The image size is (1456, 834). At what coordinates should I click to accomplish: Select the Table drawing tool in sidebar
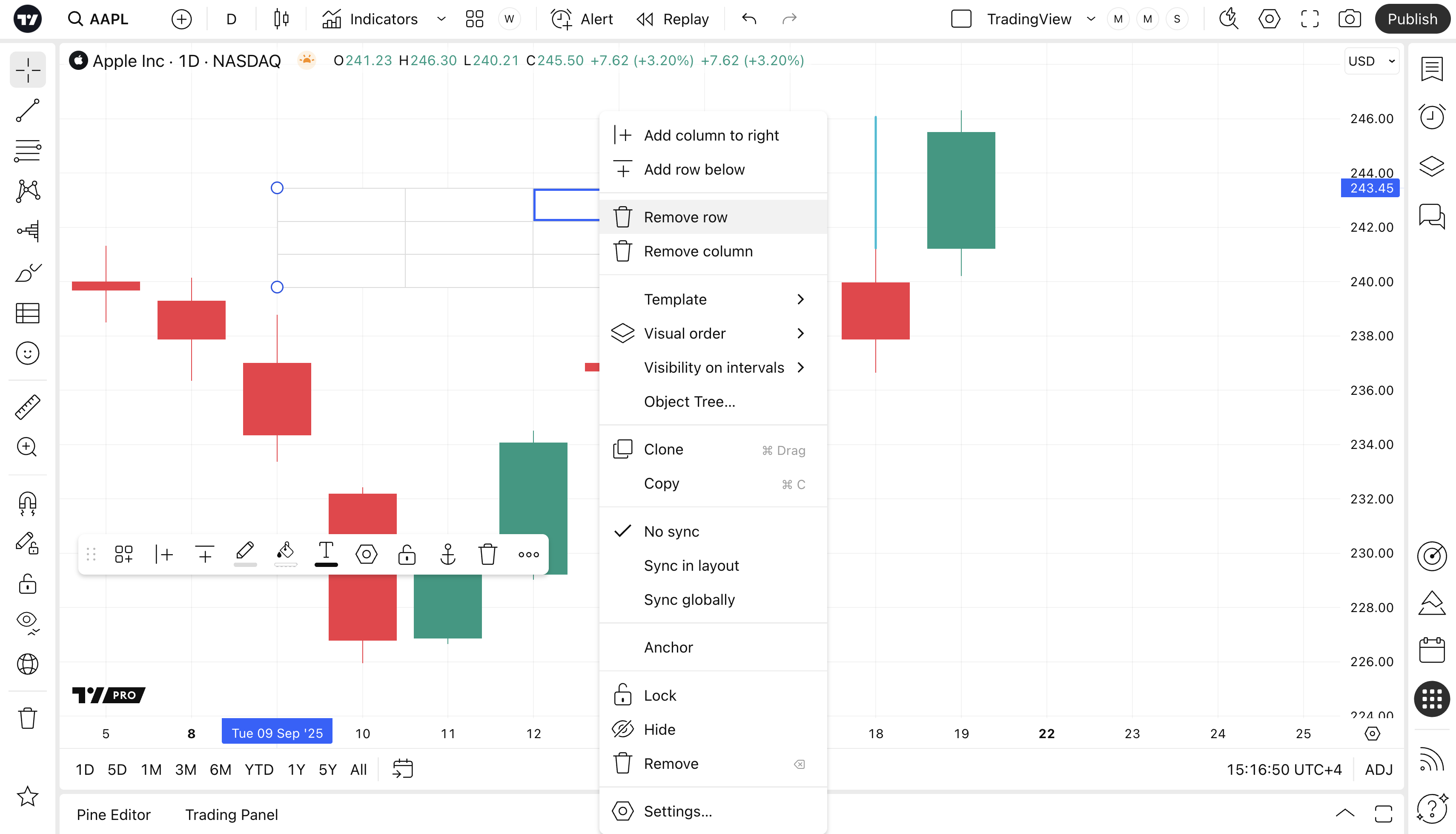pyautogui.click(x=28, y=313)
